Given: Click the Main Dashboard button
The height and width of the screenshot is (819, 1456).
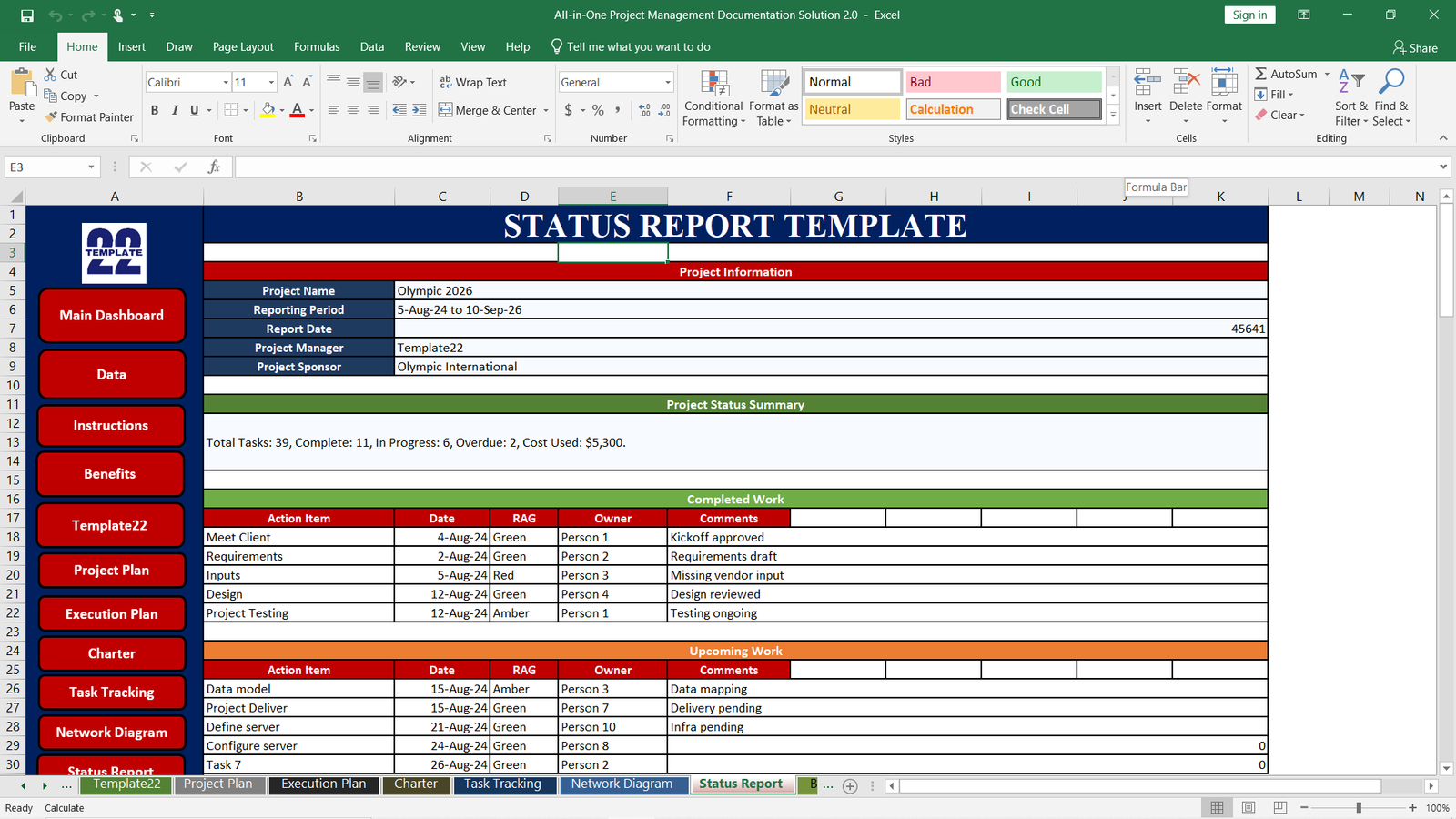Looking at the screenshot, I should click(112, 315).
